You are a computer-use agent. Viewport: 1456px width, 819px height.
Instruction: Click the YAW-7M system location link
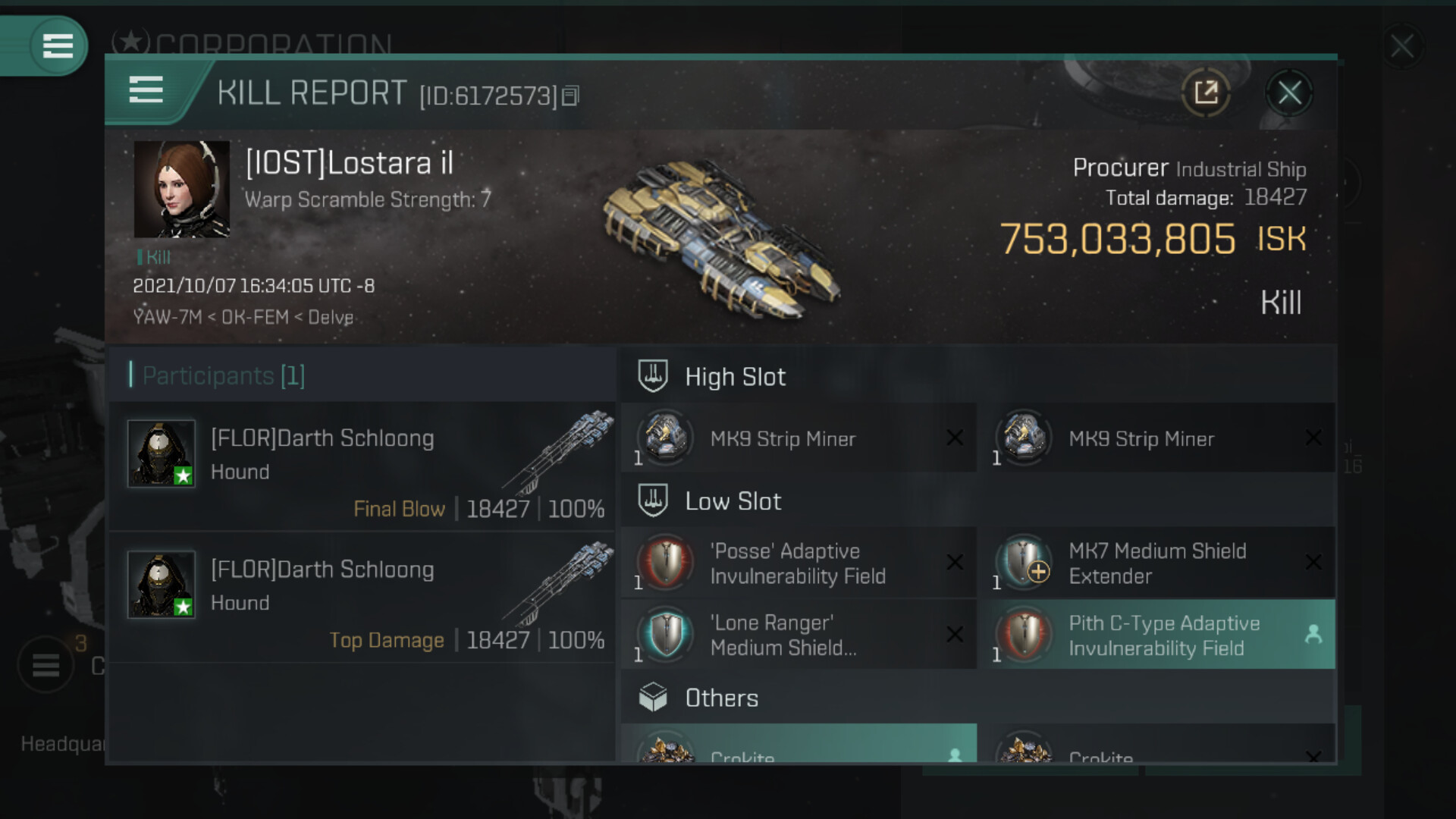point(167,317)
